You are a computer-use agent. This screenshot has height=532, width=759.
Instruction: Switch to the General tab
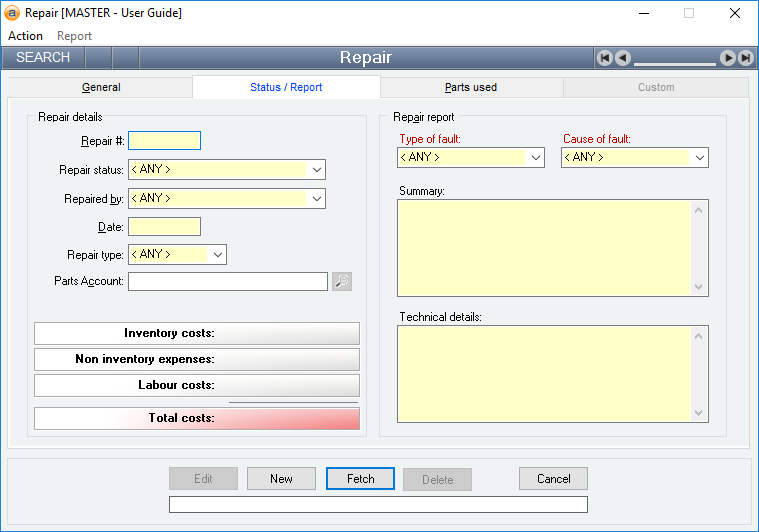tap(101, 87)
